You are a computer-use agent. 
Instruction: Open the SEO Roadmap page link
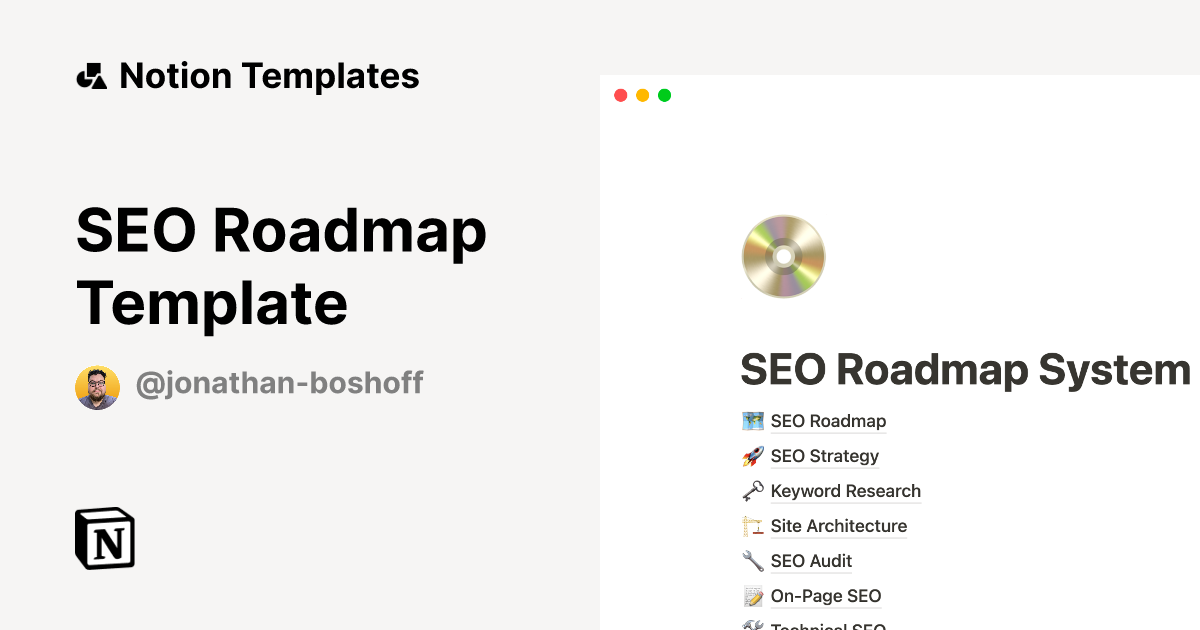pos(828,421)
